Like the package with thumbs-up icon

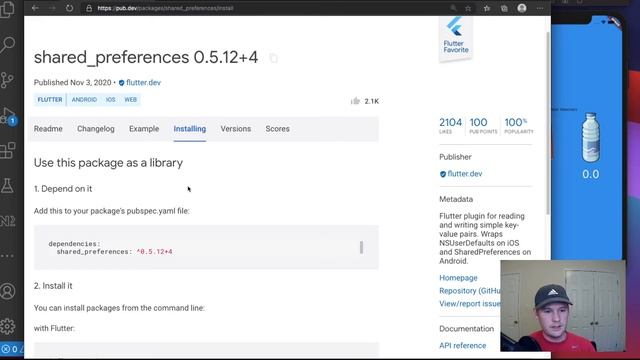point(356,101)
